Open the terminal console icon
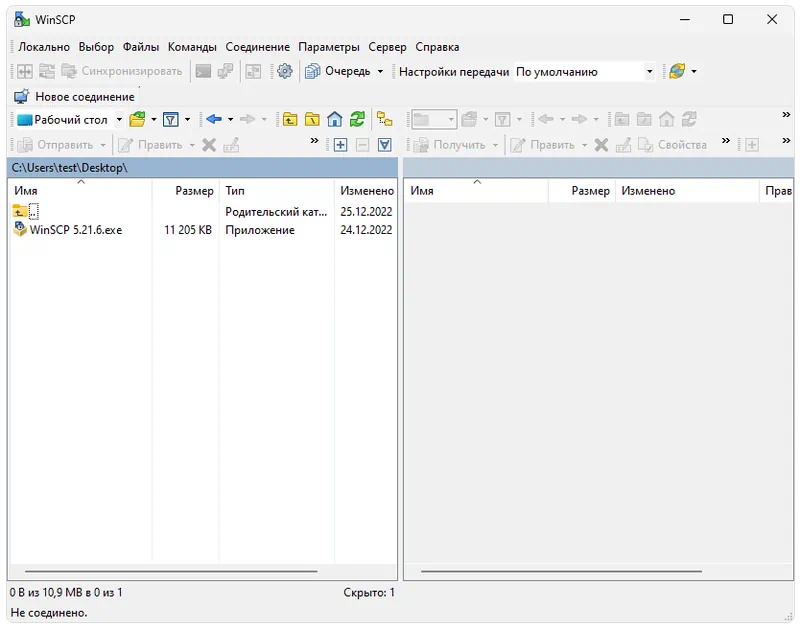The height and width of the screenshot is (630, 800). (x=203, y=71)
